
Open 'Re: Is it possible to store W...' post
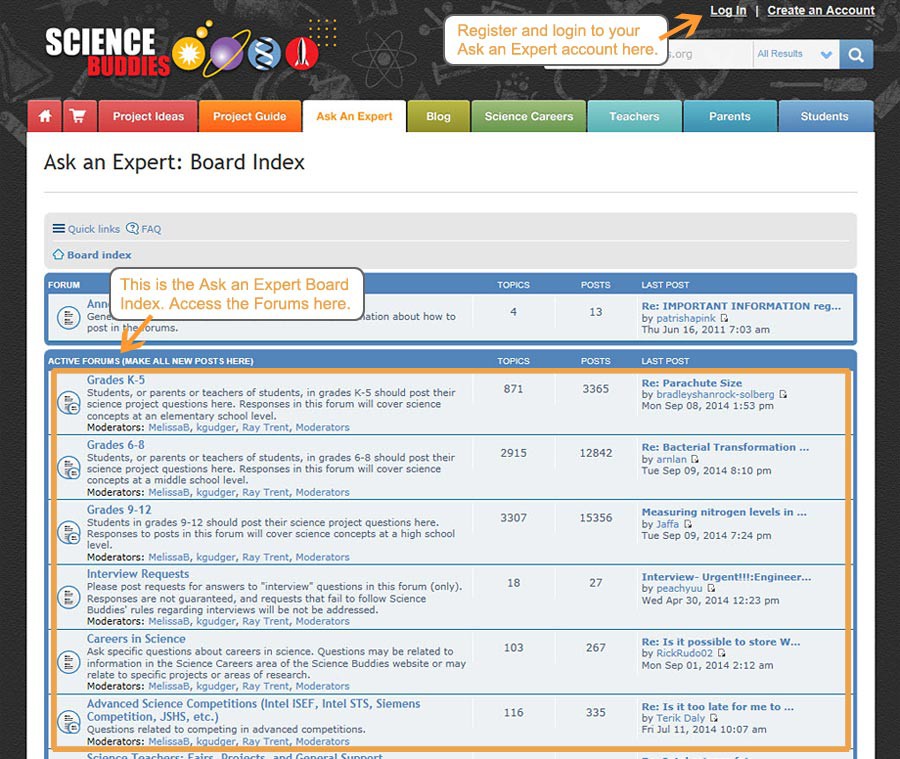[721, 642]
